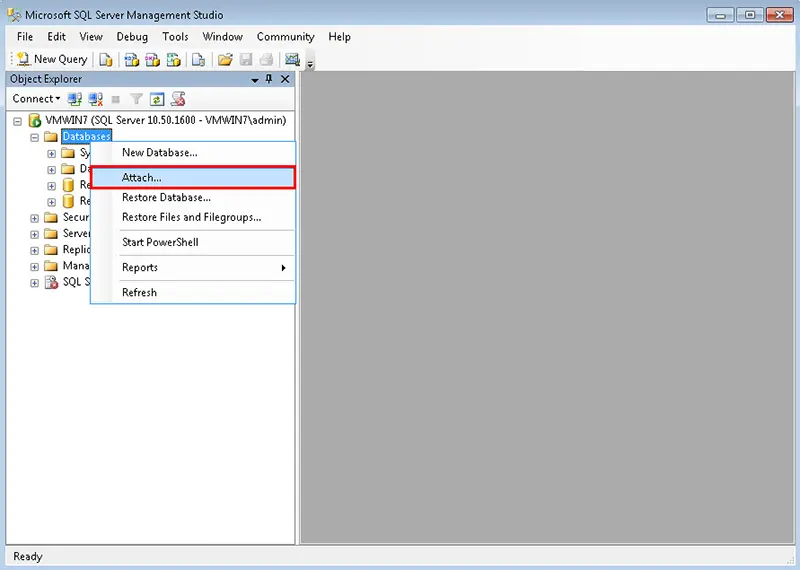The width and height of the screenshot is (800, 570).
Task: Expand the Replication folder node
Action: click(x=35, y=251)
